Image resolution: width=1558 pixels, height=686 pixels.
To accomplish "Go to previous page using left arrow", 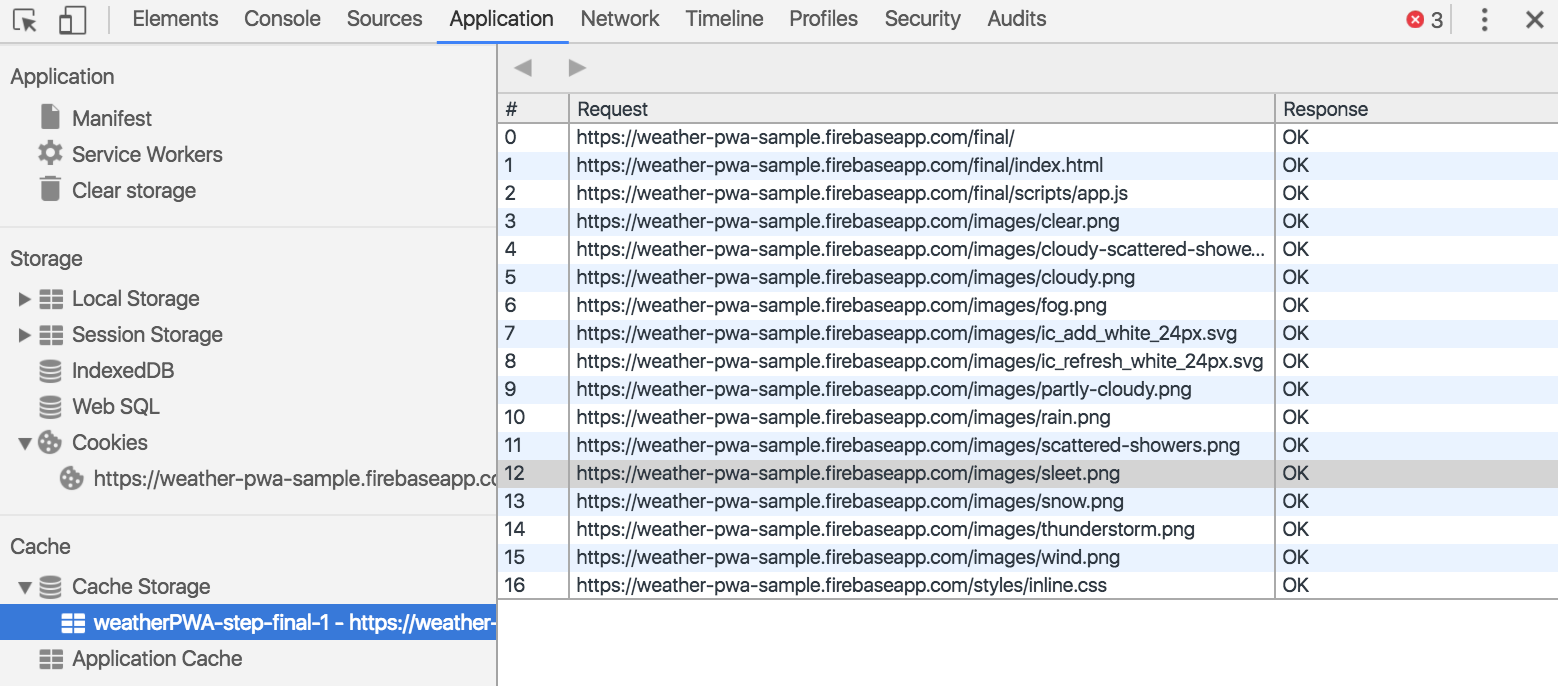I will [x=522, y=68].
